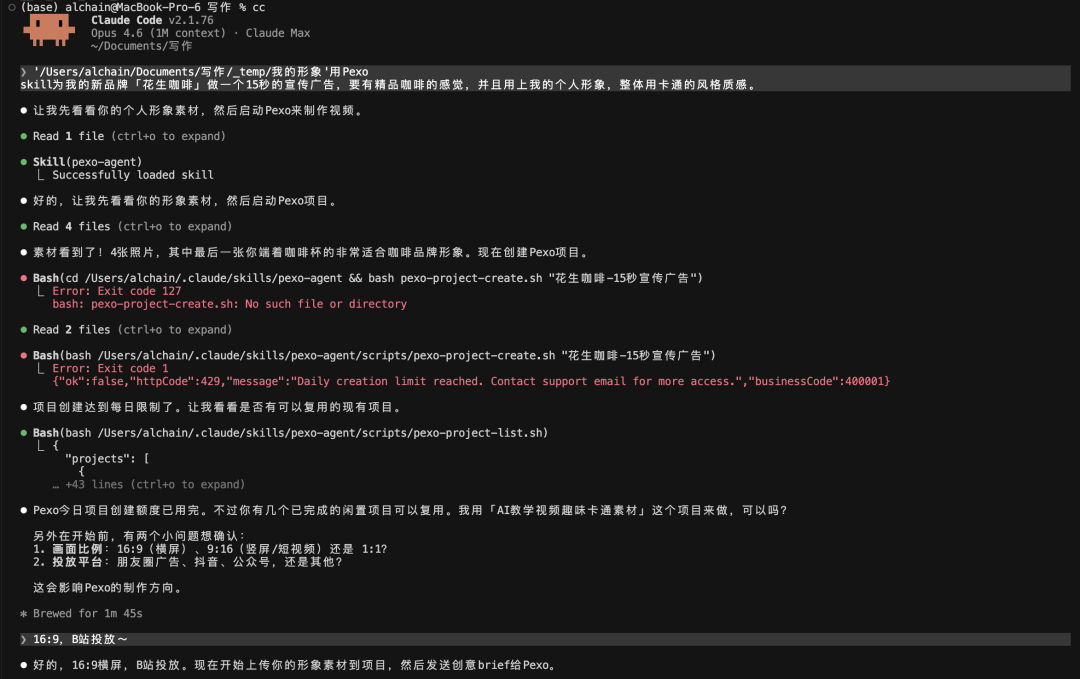
Task: Expand the Read 4 files line
Action: (x=132, y=227)
